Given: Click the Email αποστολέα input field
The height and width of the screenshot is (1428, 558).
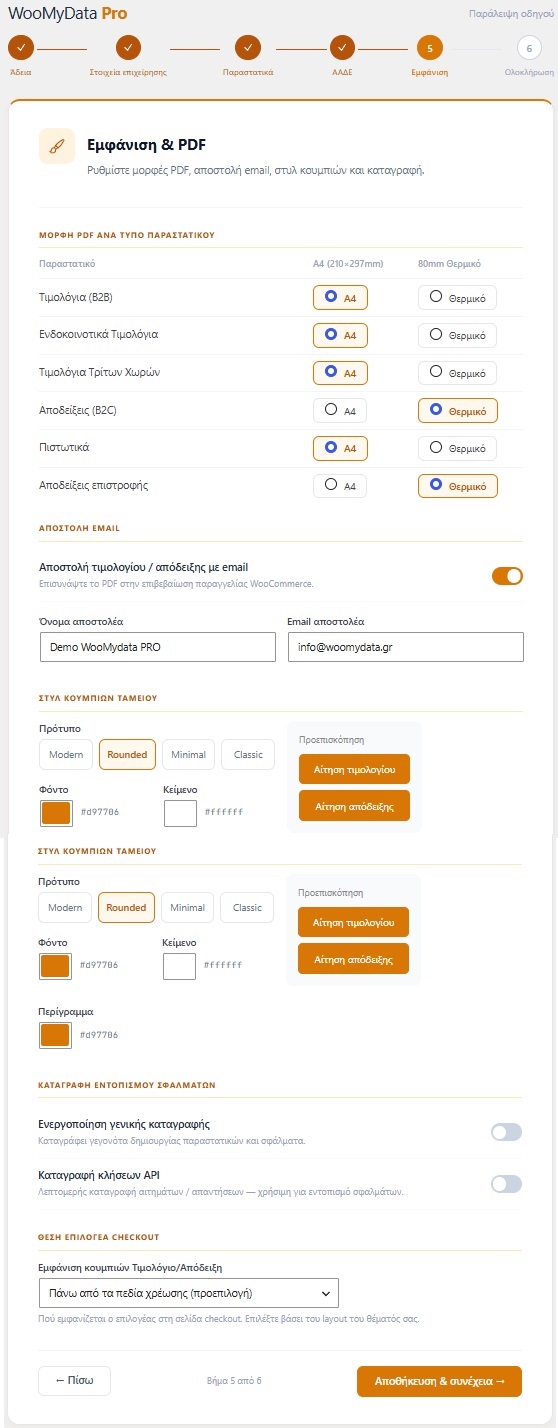Looking at the screenshot, I should click(x=405, y=647).
